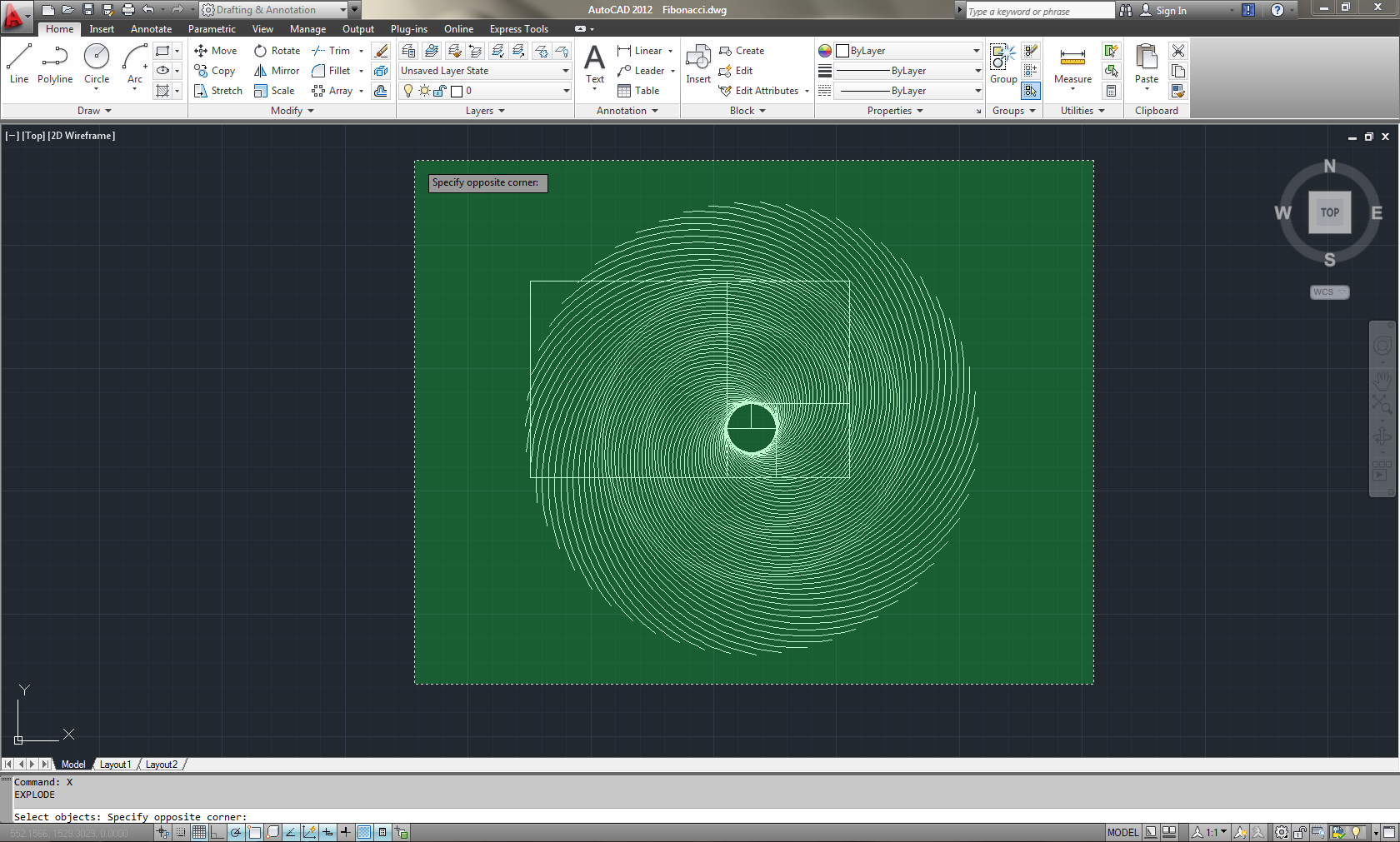This screenshot has width=1400, height=842.
Task: Toggle the lock on layer 0
Action: click(440, 91)
